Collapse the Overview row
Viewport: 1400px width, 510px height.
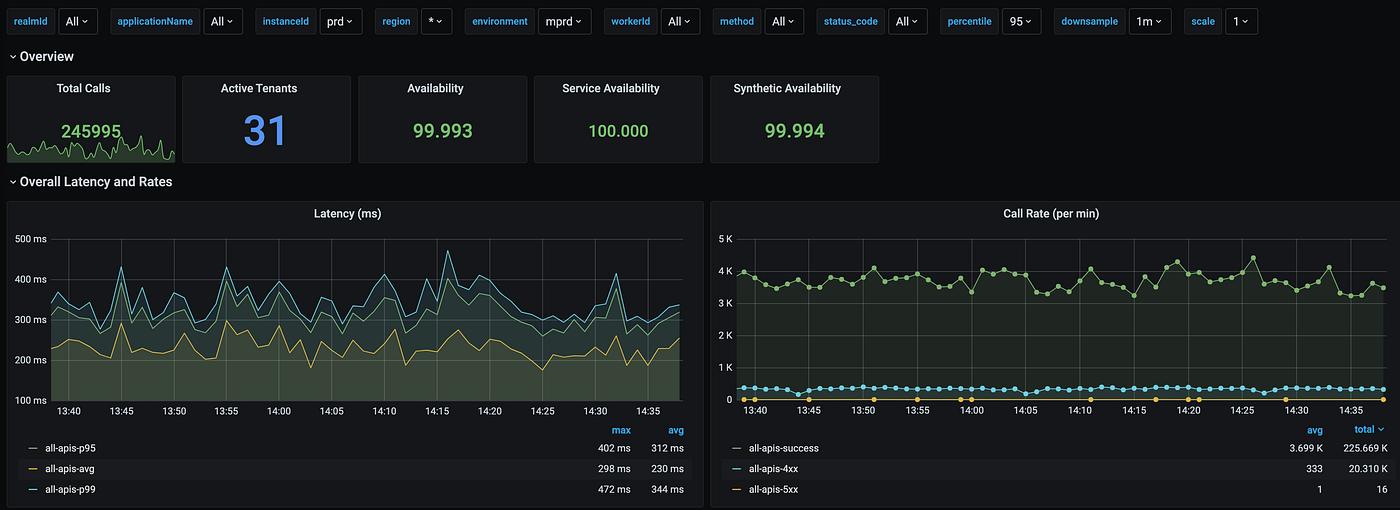point(41,57)
